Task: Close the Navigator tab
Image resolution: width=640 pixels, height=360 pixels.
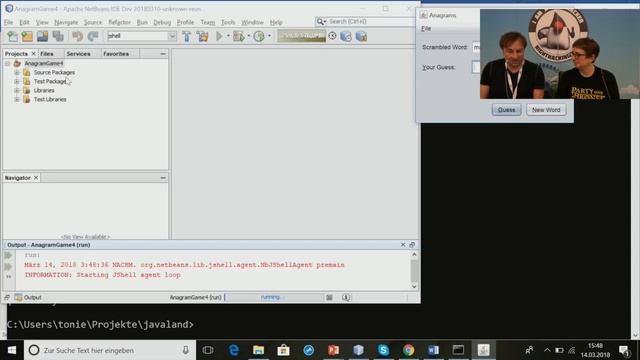Action: click(36, 178)
